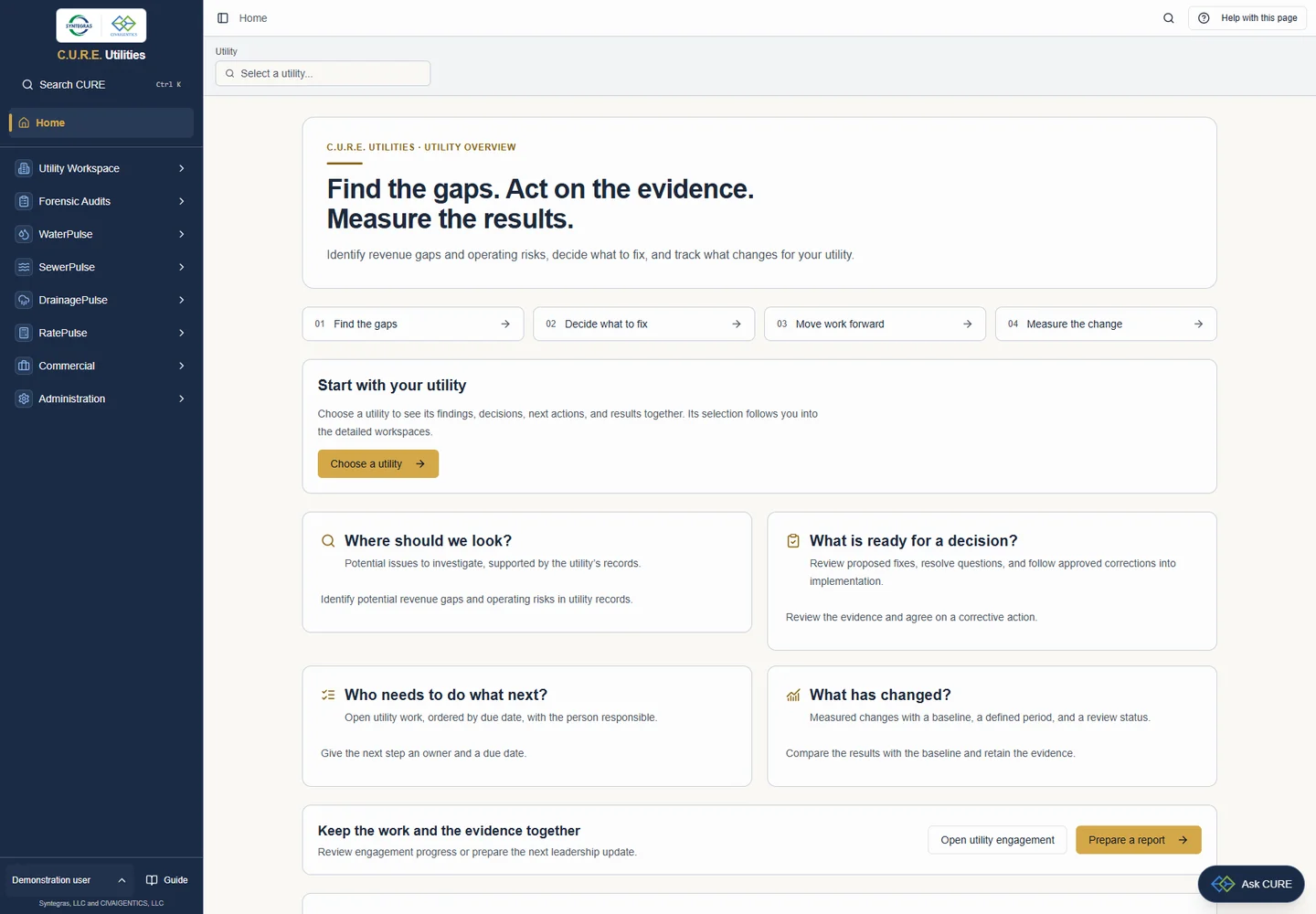Click the Forensic Audits clipboard icon
The image size is (1316, 914).
point(24,201)
